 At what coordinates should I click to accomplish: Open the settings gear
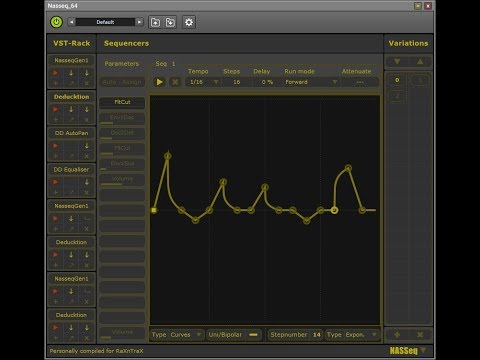point(189,22)
